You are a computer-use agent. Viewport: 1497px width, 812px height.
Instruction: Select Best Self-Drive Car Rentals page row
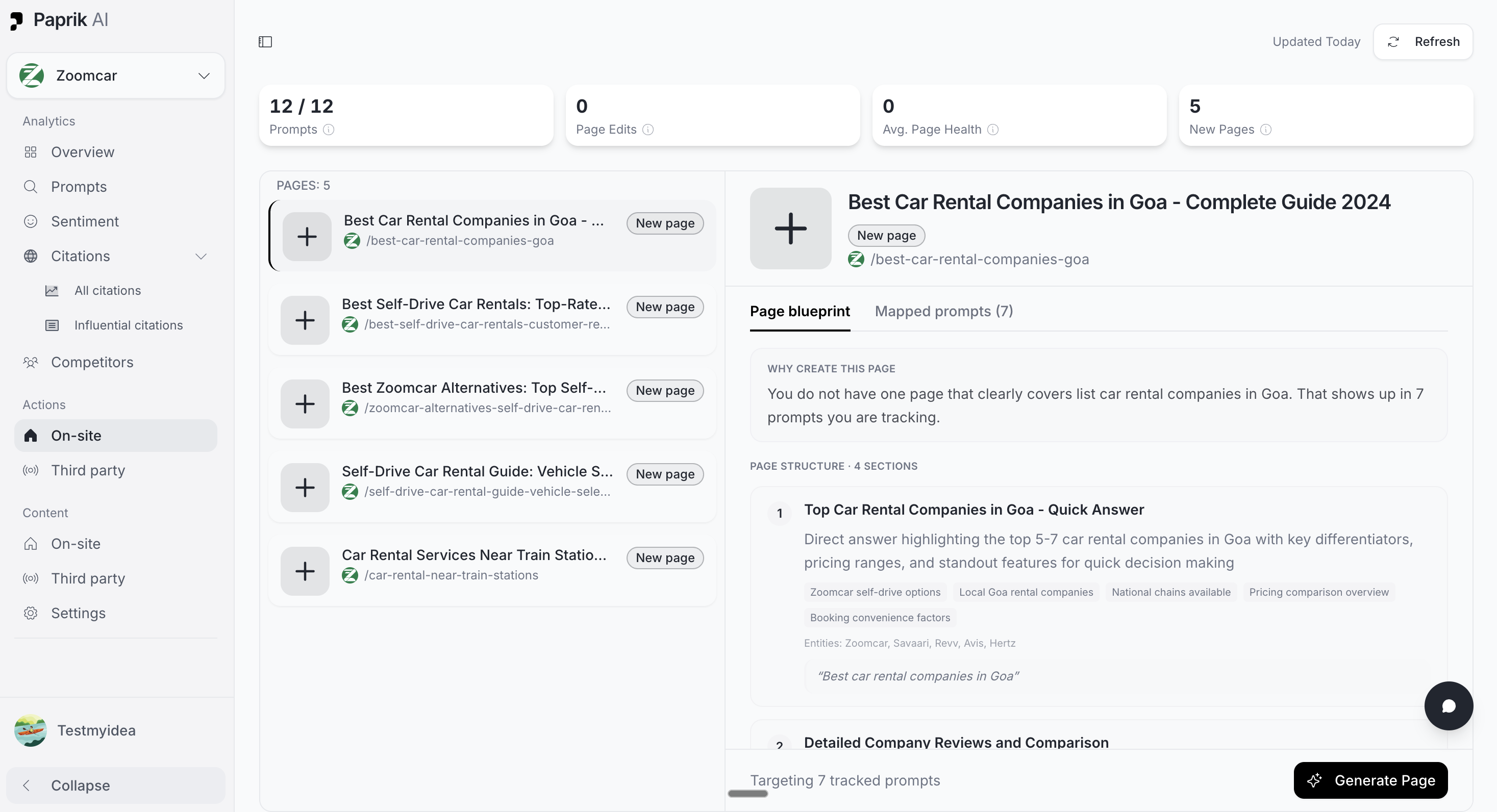coord(492,319)
